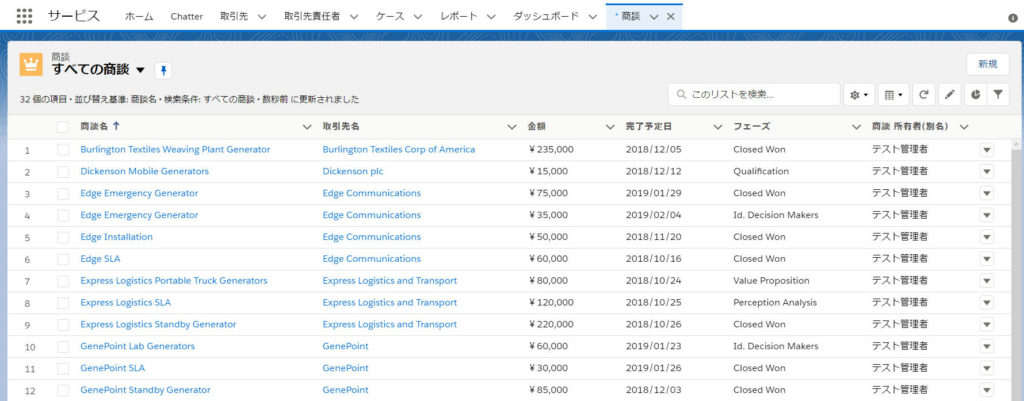Expand the すべての商談 list view selector
The image size is (1024, 401).
[x=140, y=70]
